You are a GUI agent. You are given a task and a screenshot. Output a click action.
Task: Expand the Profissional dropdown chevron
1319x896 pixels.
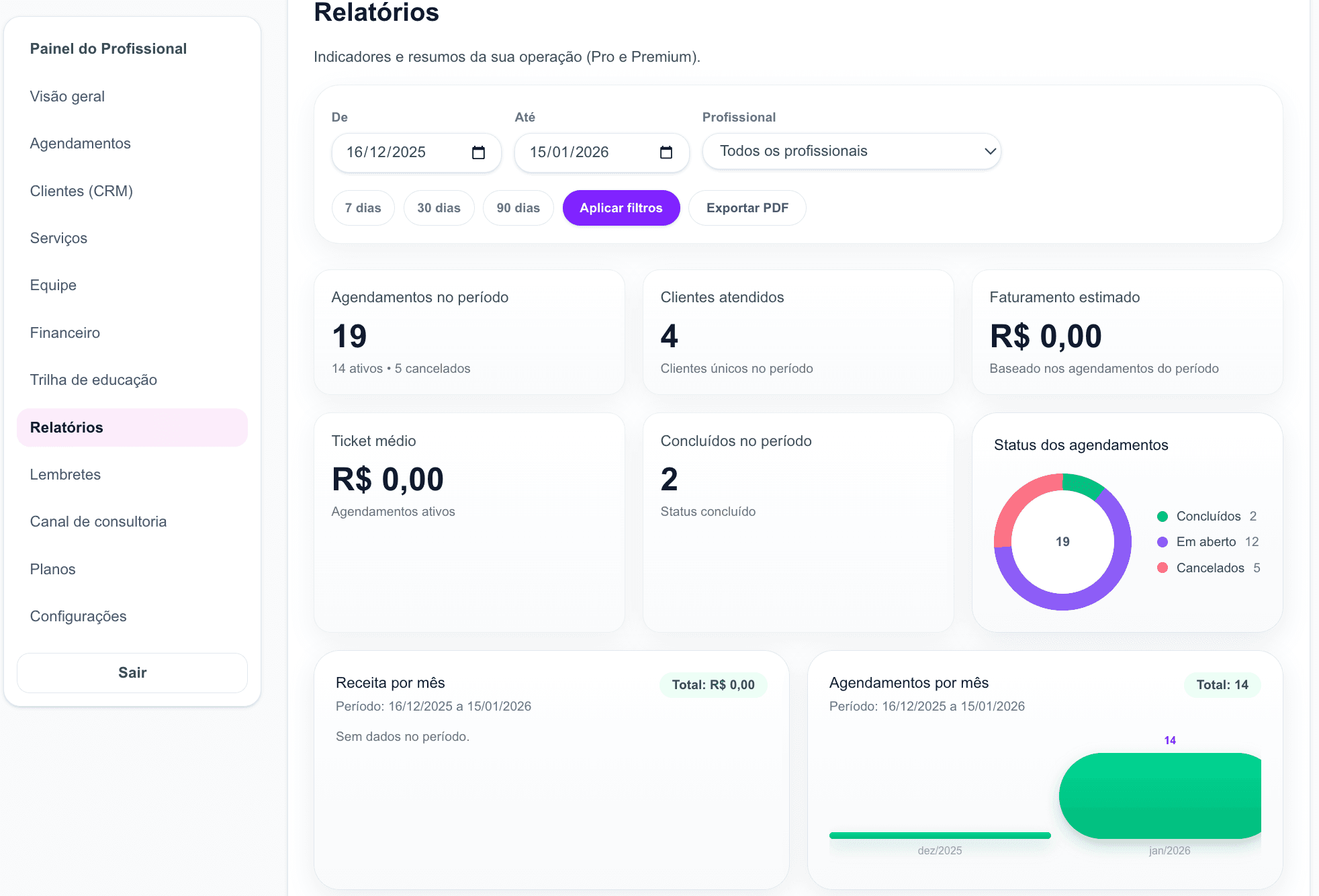[x=989, y=152]
